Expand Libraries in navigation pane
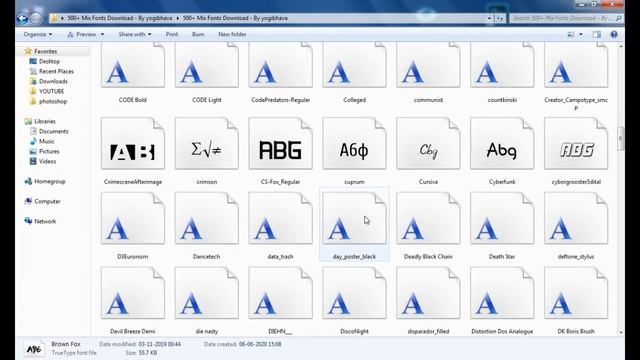This screenshot has width=640, height=360. (44, 121)
